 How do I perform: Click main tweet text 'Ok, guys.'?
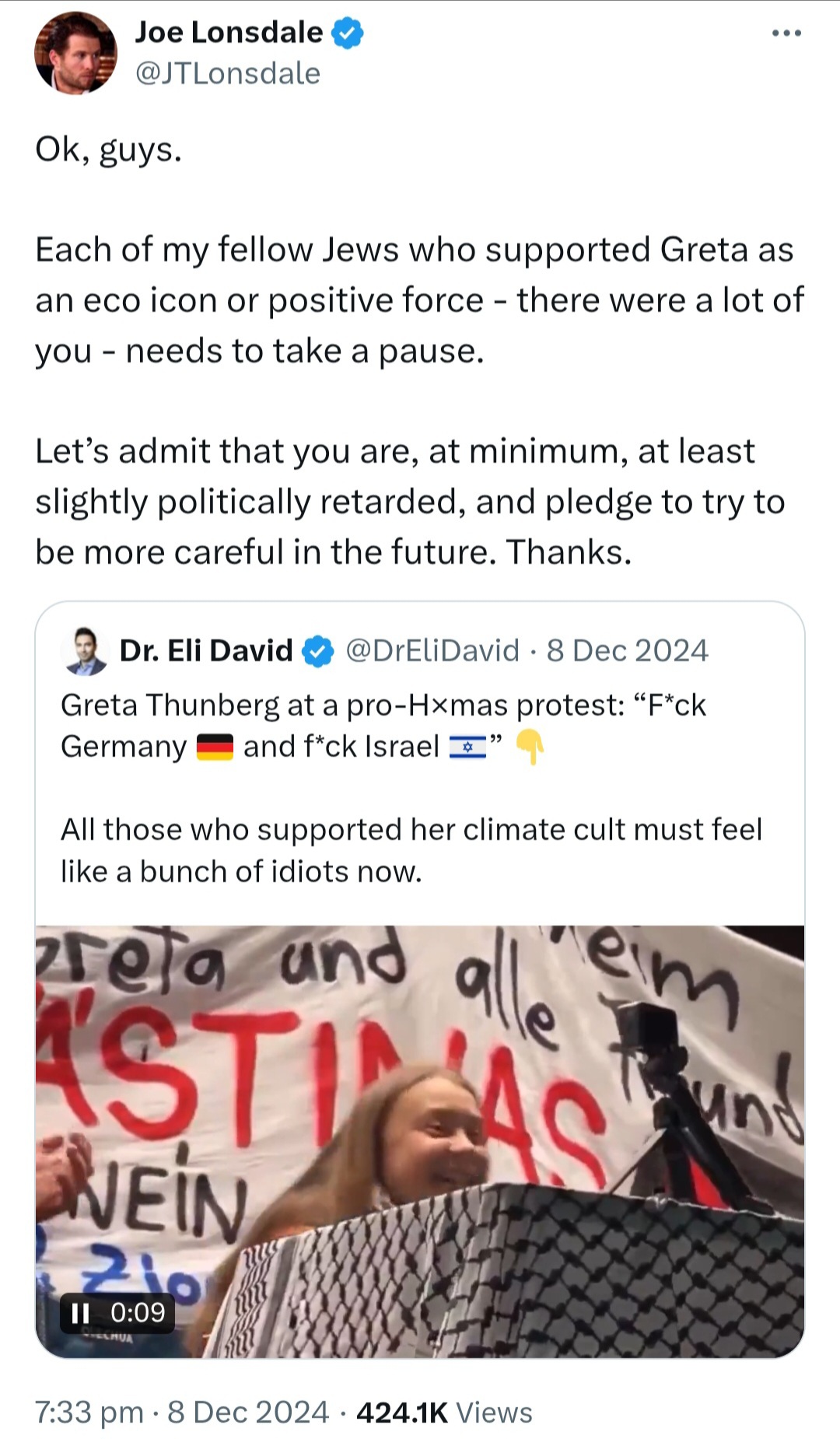(x=108, y=149)
